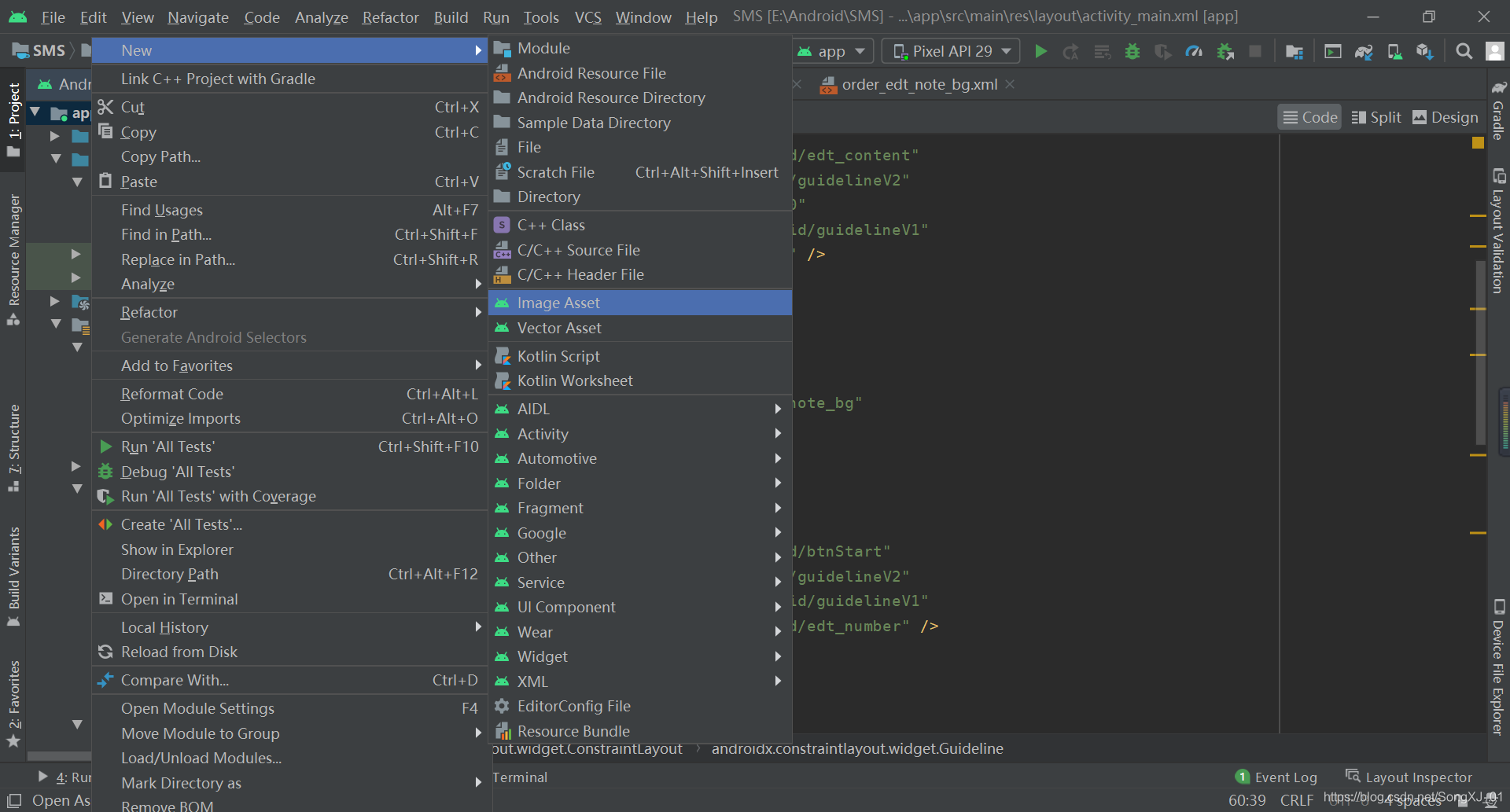Click the yellow inspection warning indicator
The height and width of the screenshot is (812, 1510).
pos(1478,143)
